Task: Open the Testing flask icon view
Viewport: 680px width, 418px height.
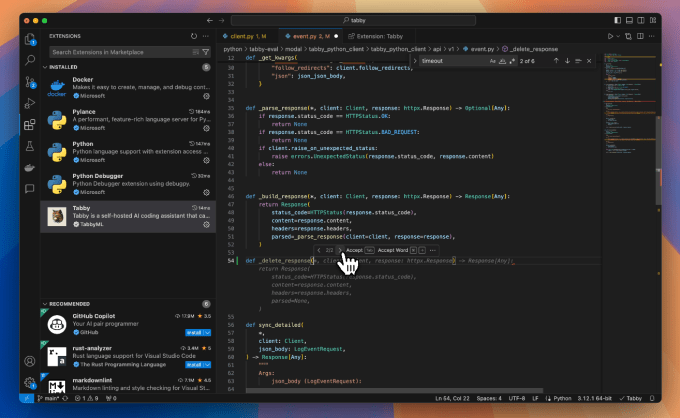Action: (x=30, y=145)
